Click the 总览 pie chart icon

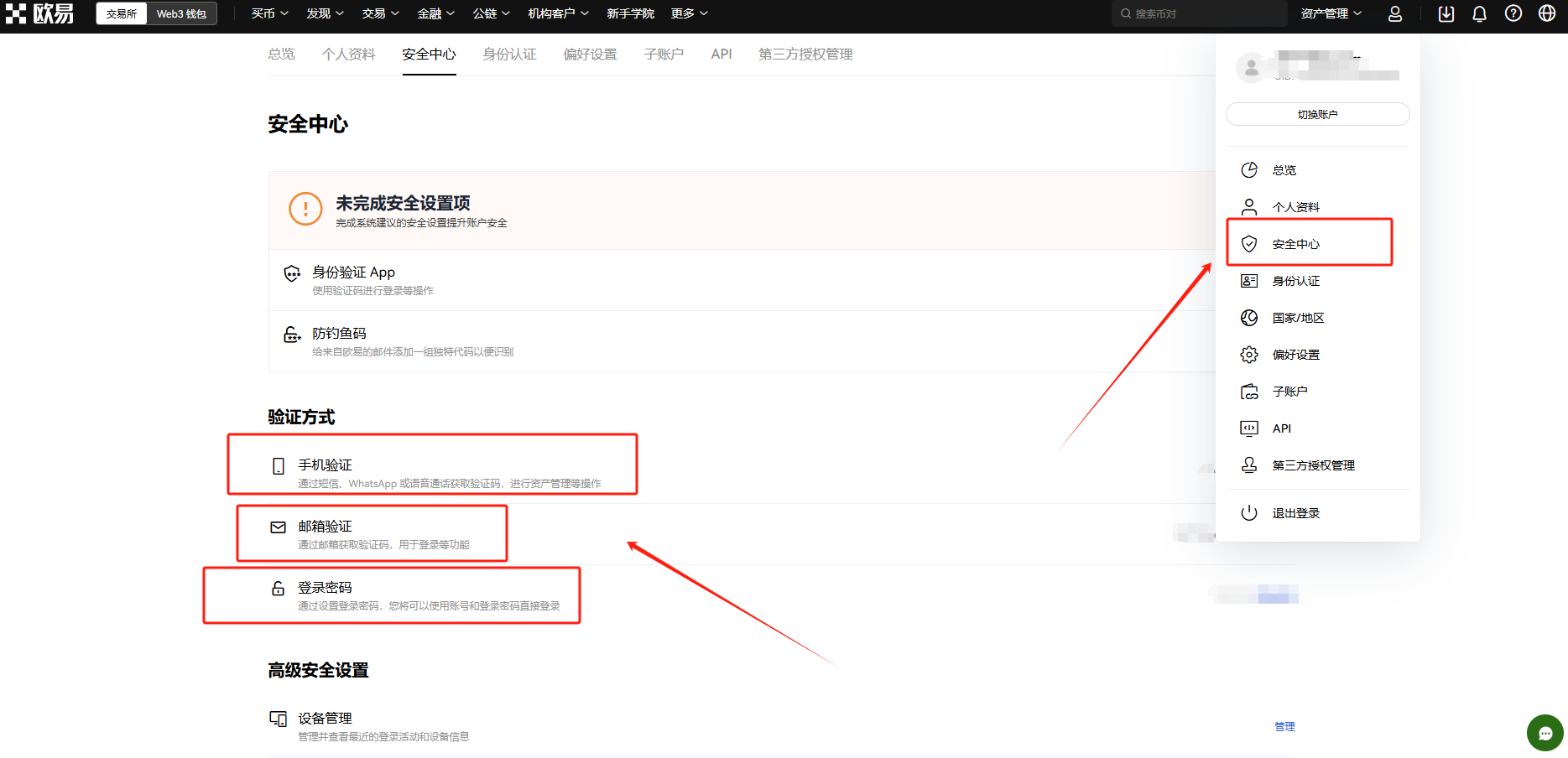tap(1249, 170)
